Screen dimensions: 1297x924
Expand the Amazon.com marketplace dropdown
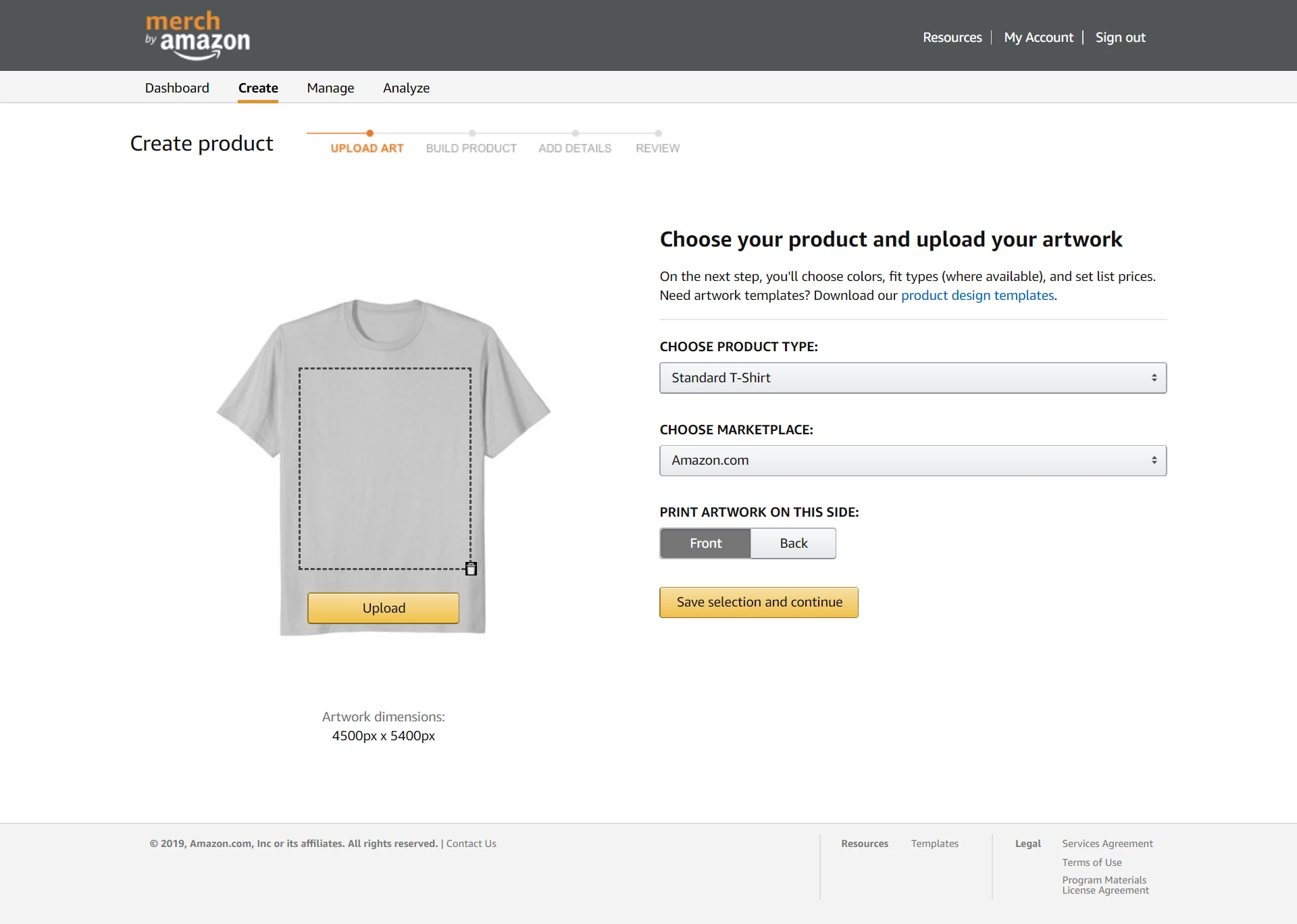913,460
